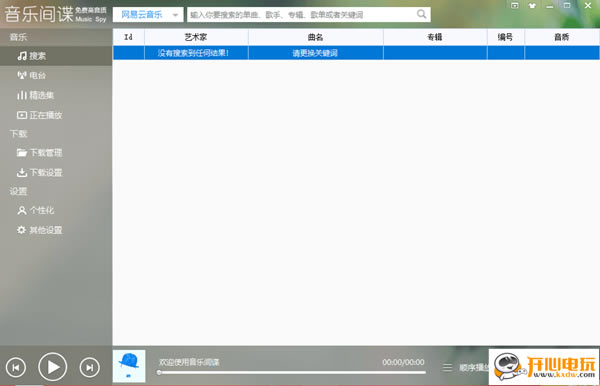Sort by the 音质 column header
This screenshot has height=386, width=600.
click(562, 37)
